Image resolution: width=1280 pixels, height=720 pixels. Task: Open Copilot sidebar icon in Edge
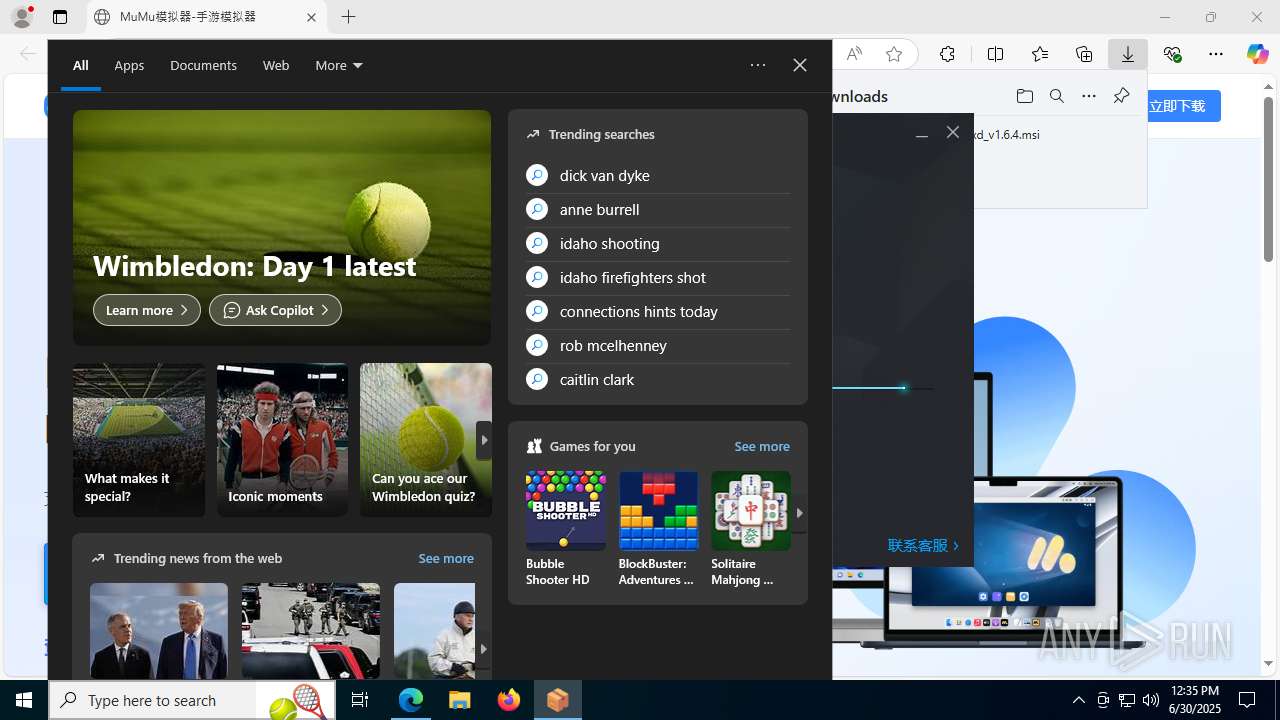[x=1258, y=54]
